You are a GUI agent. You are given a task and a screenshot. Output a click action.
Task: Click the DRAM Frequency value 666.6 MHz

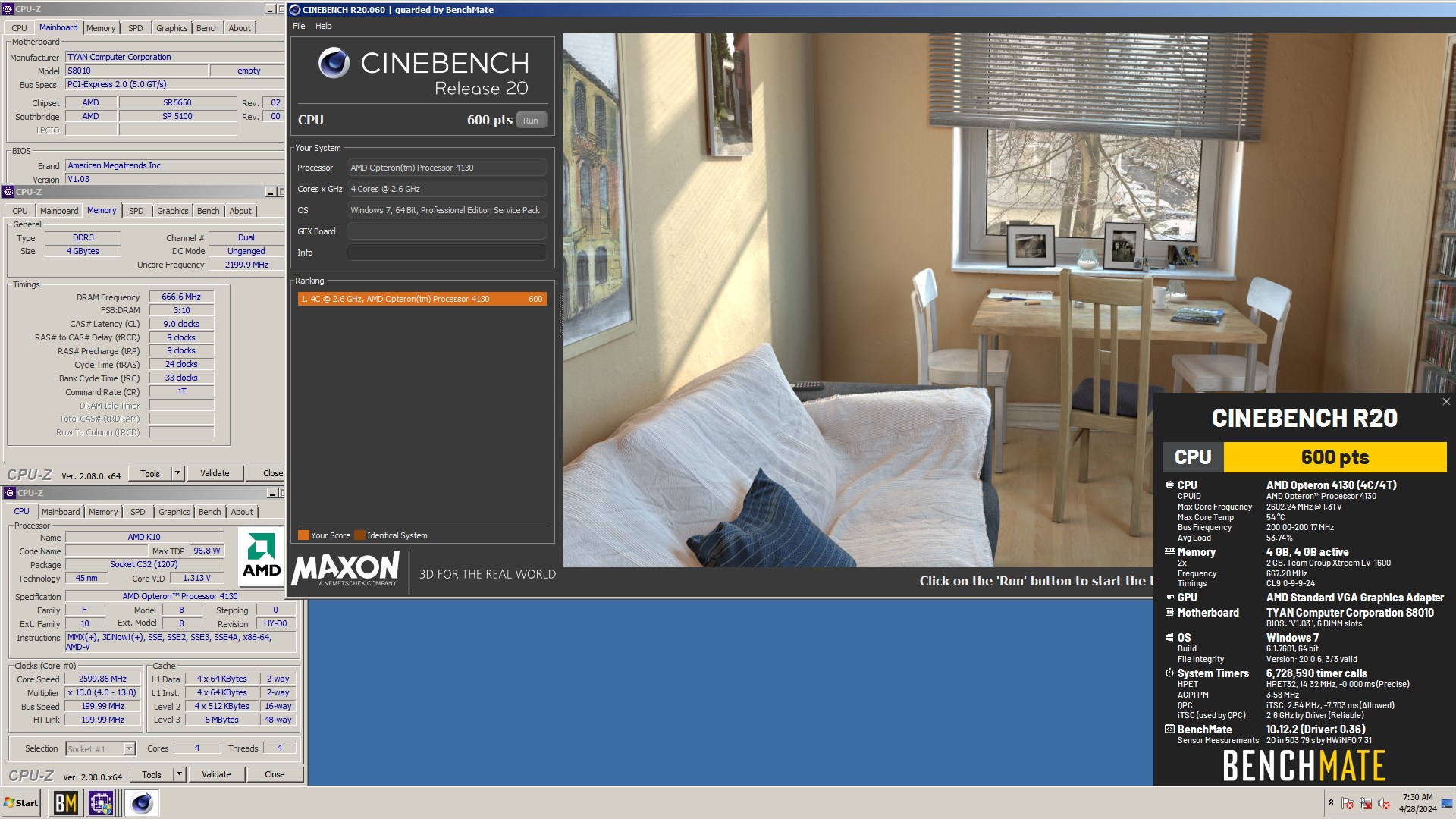tap(181, 297)
